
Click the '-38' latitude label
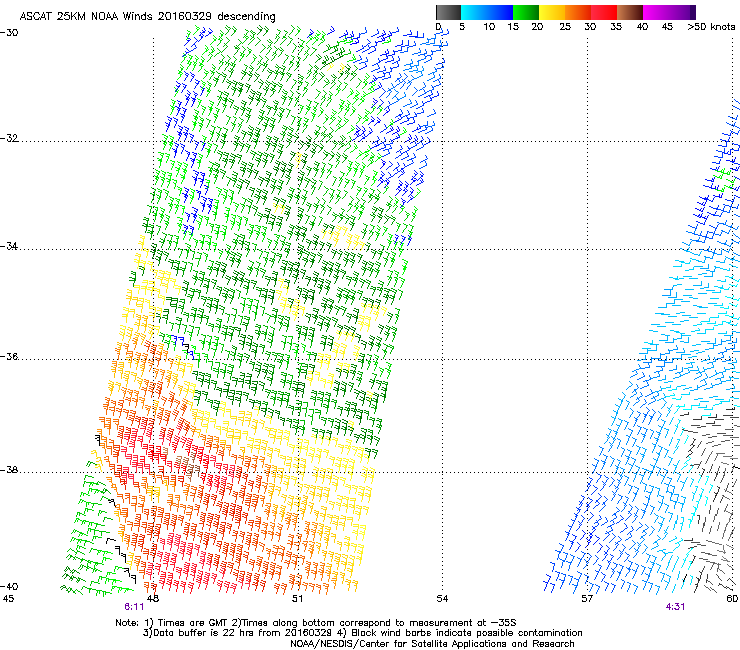click(9, 470)
